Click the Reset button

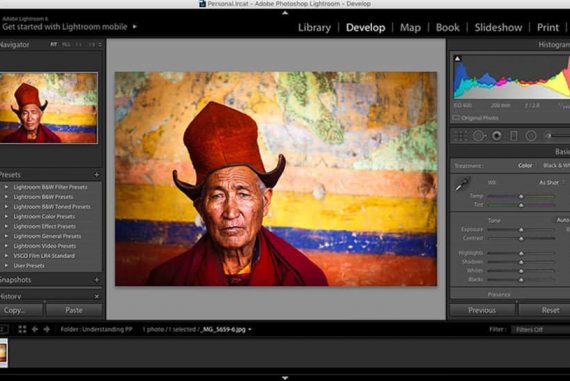click(x=545, y=310)
